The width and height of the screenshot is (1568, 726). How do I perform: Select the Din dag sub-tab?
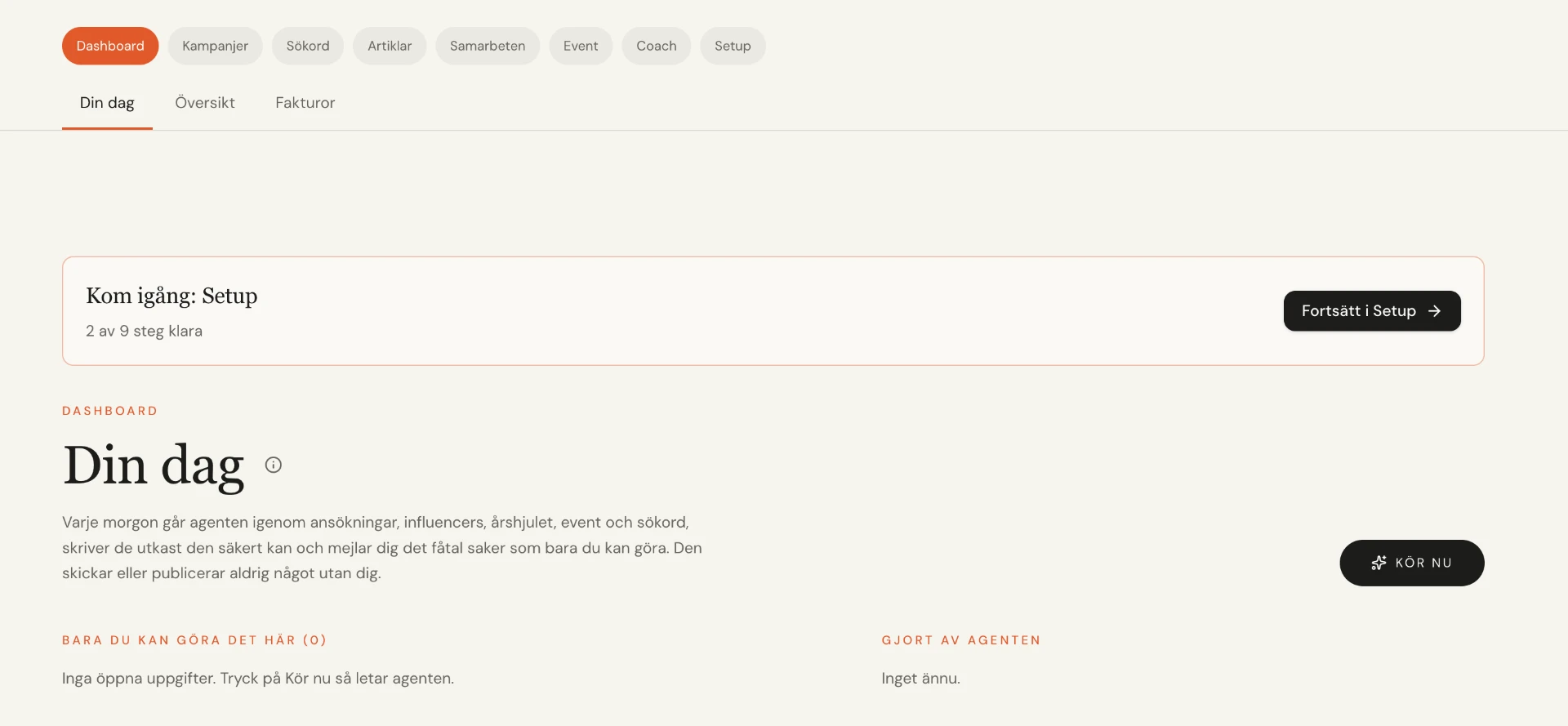107,103
